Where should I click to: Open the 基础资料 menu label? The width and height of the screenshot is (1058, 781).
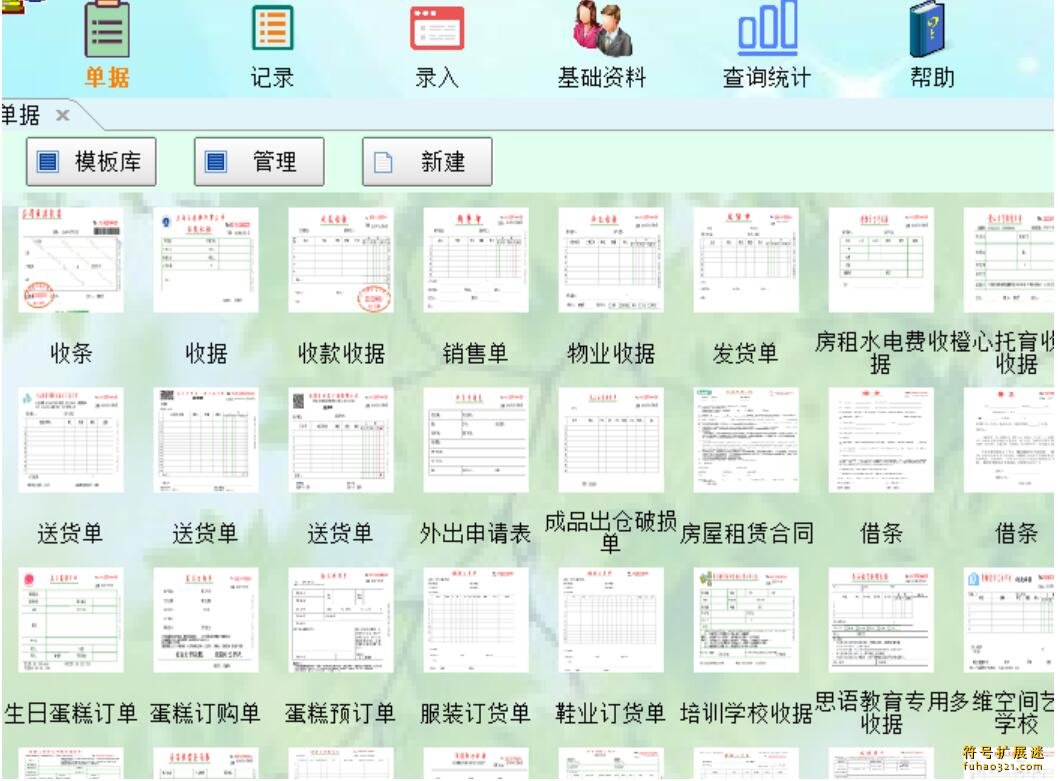602,78
